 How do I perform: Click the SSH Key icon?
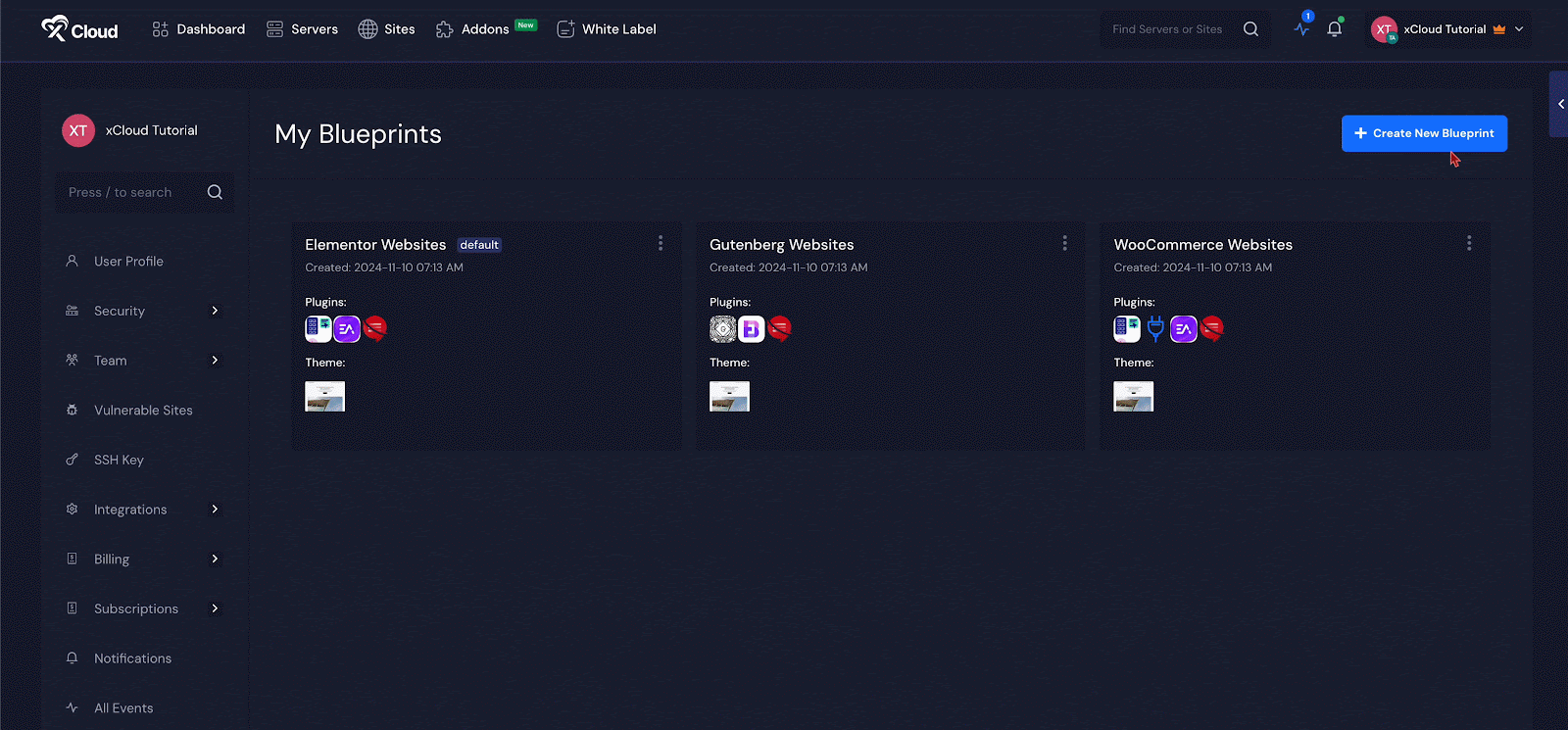72,460
